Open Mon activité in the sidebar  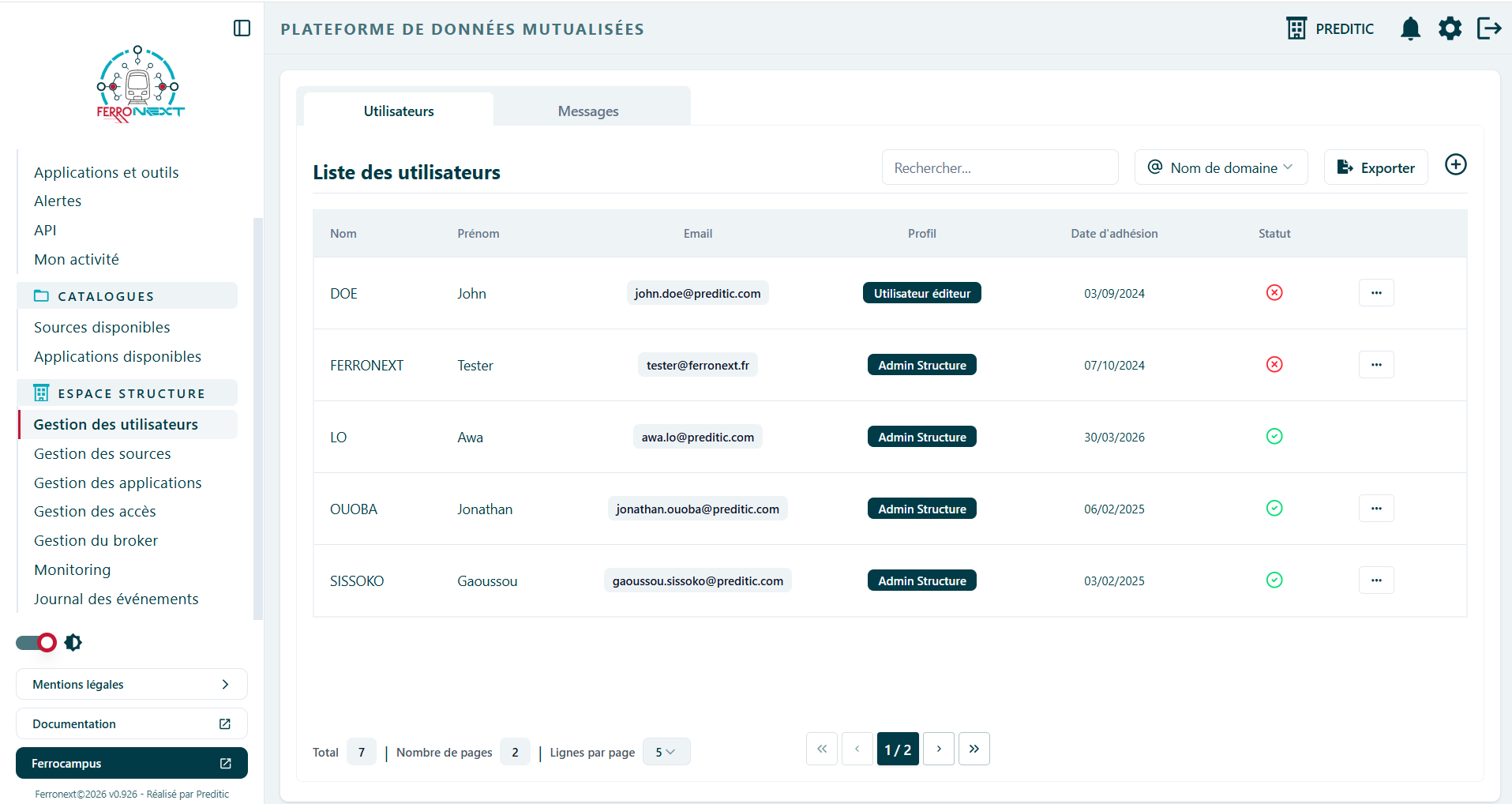[77, 260]
